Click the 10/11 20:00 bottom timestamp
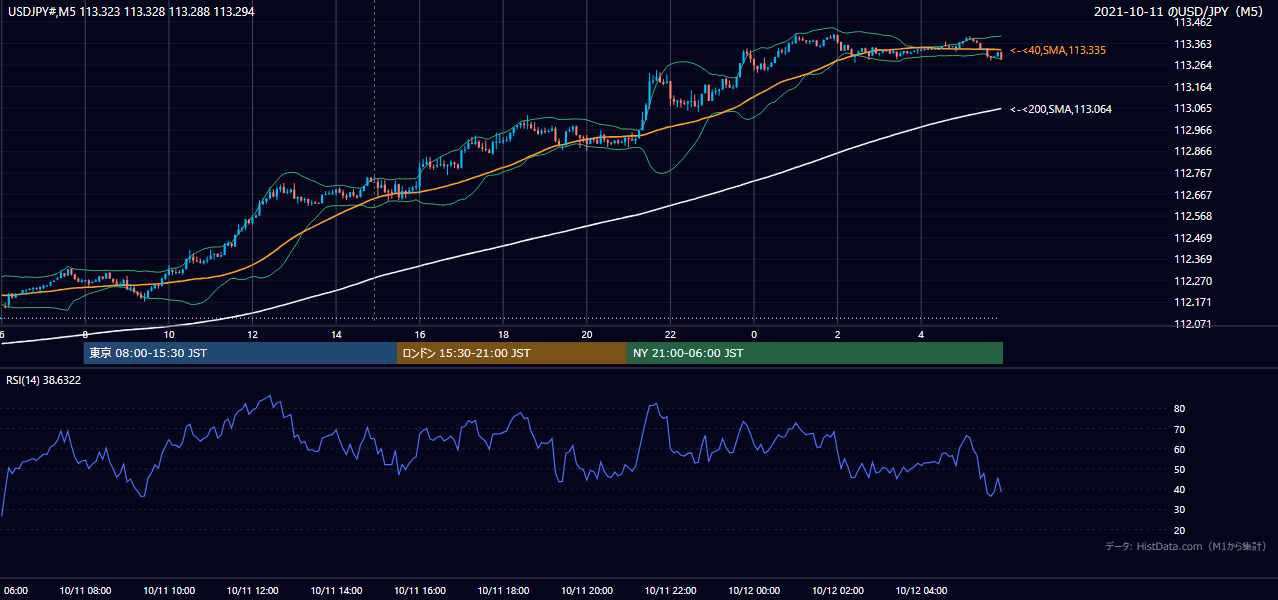This screenshot has height=600, width=1278. (587, 591)
